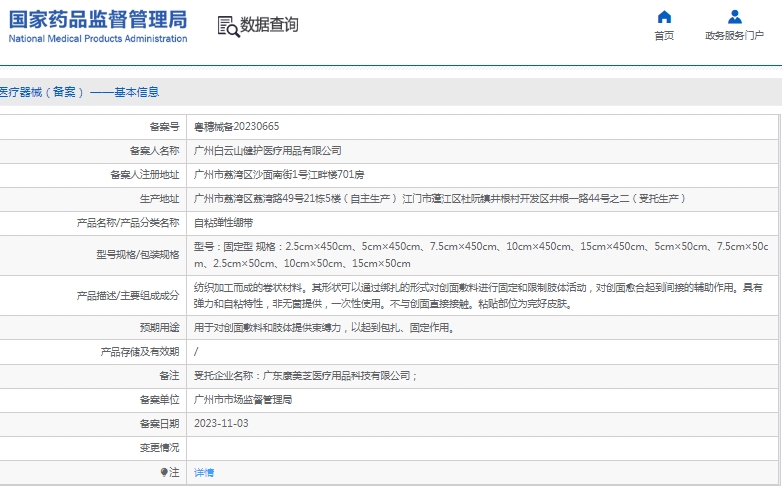Click the 备案号 row label

[x=165, y=127]
